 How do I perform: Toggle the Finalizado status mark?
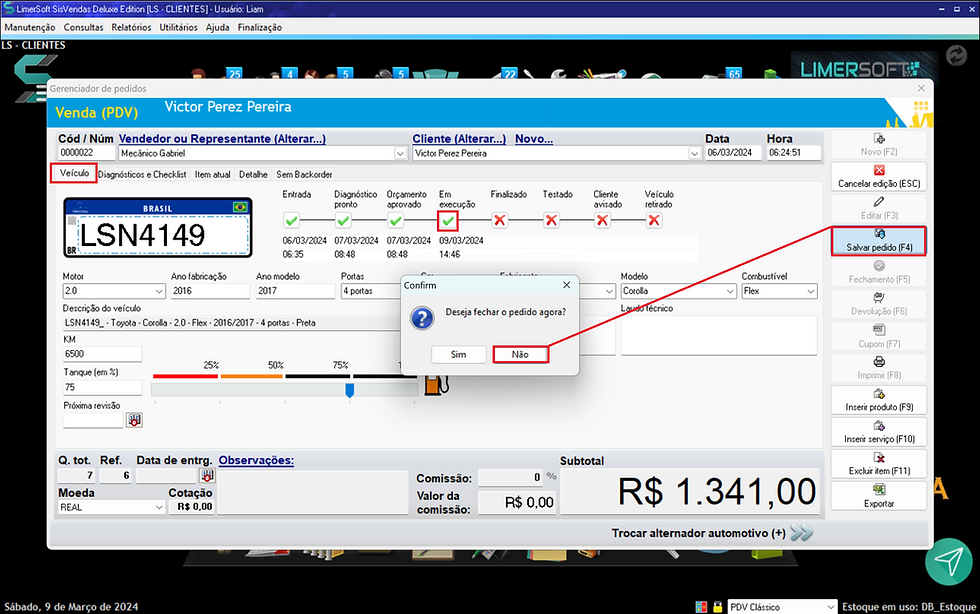499,221
